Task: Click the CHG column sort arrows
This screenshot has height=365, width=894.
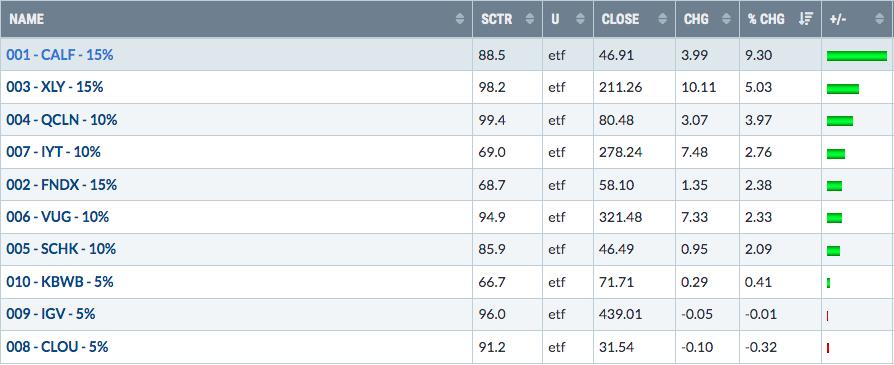Action: coord(726,19)
